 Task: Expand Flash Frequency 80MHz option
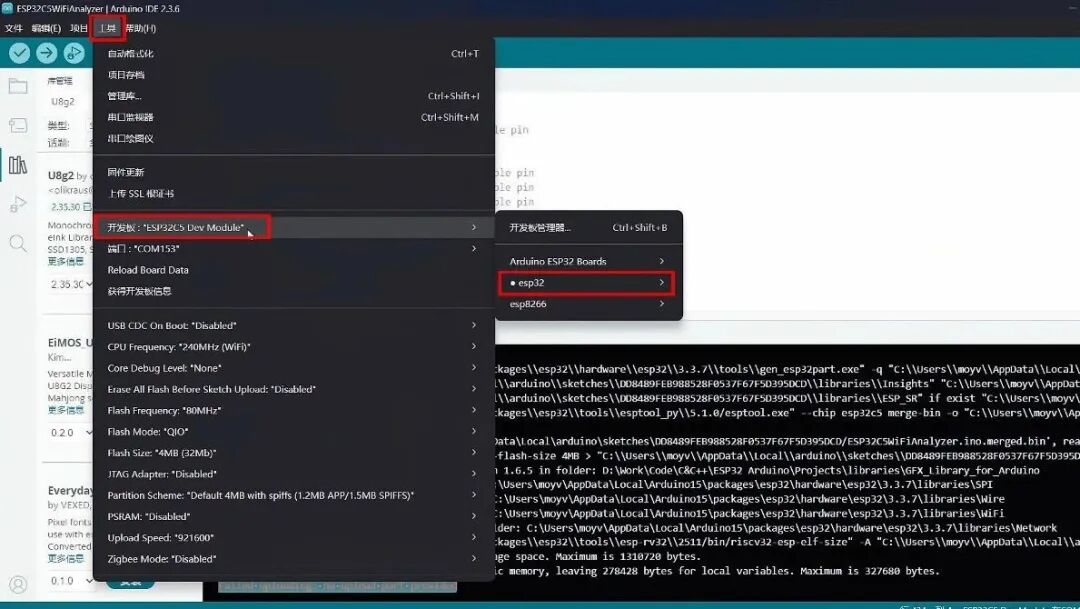coord(293,411)
